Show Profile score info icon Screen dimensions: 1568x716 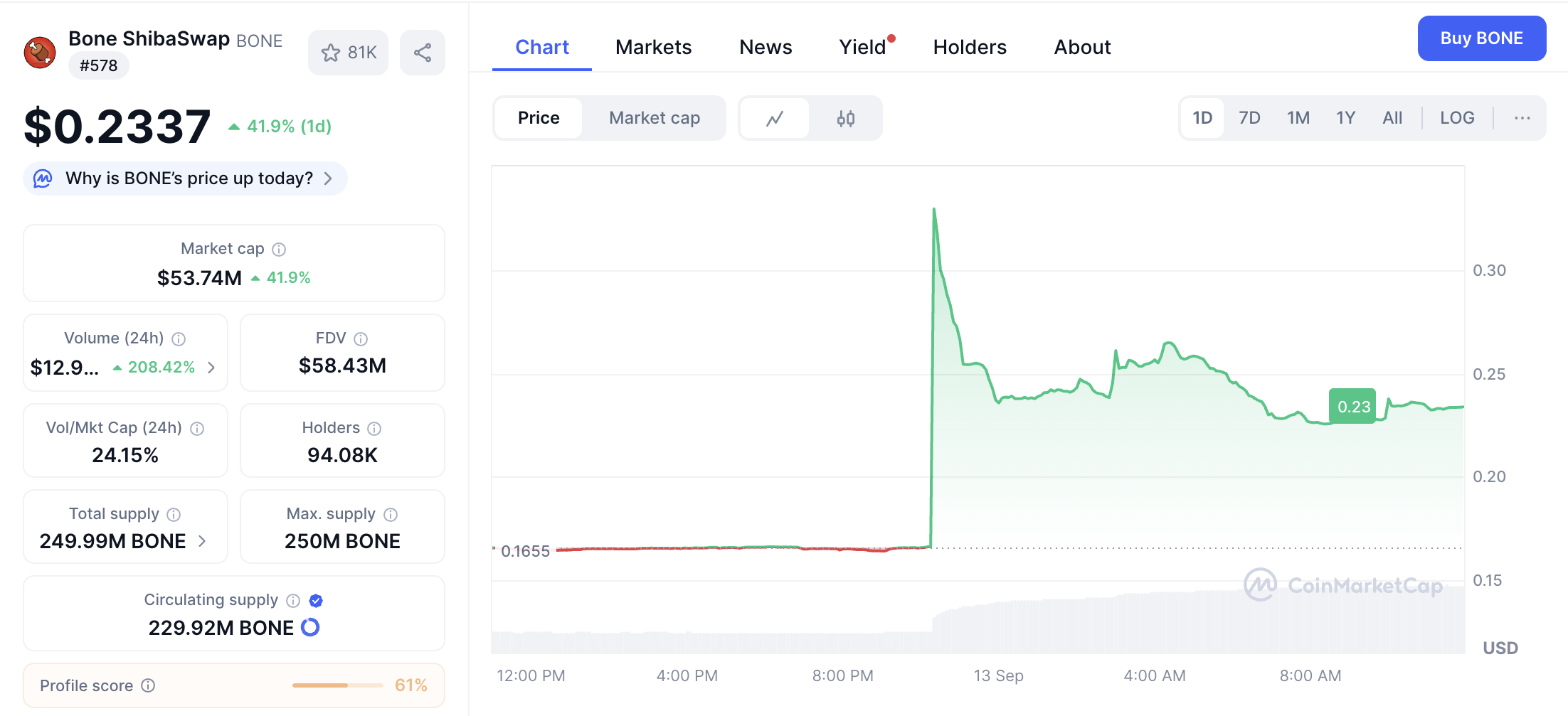point(148,685)
